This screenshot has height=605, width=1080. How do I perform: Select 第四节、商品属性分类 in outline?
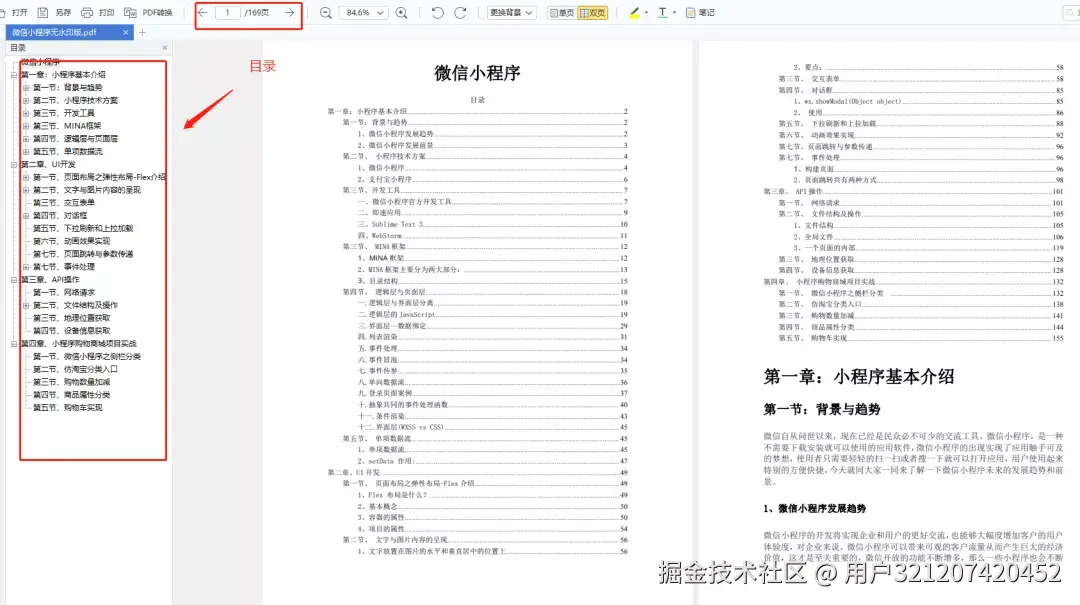pos(72,395)
